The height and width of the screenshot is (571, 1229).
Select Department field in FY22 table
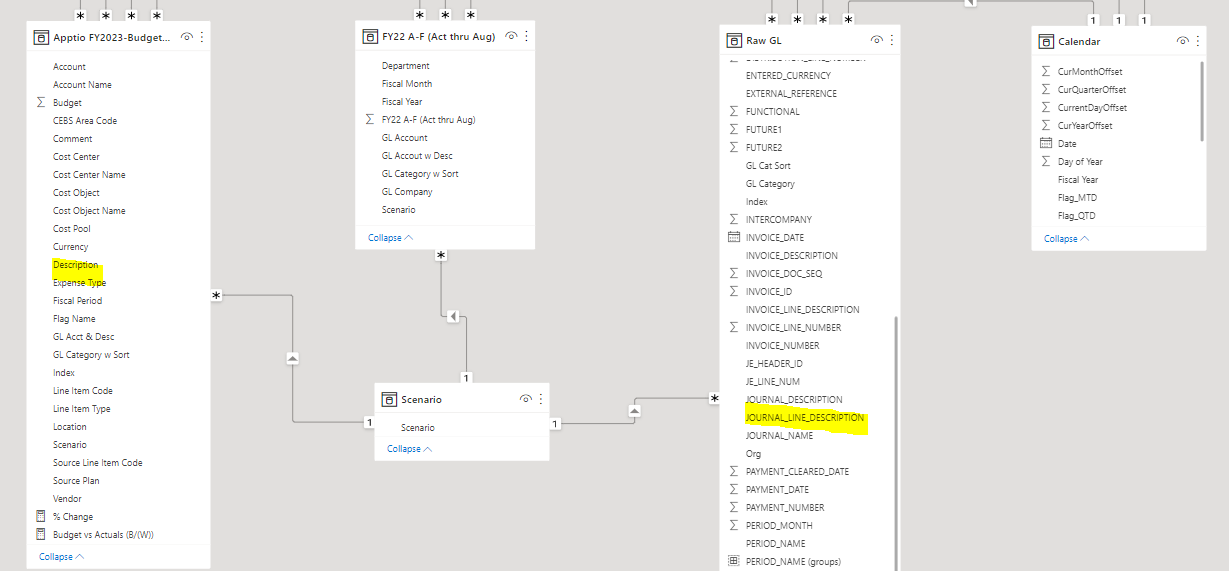(x=405, y=66)
